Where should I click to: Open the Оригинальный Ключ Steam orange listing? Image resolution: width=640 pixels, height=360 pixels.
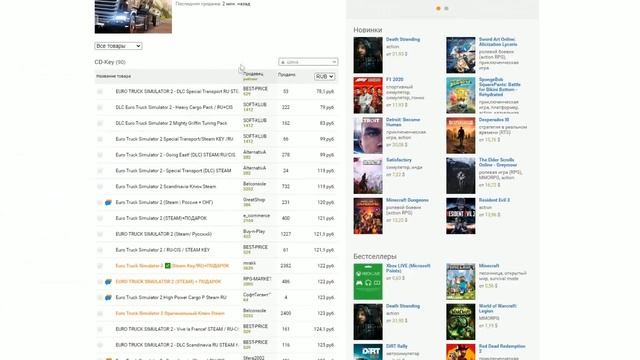pos(170,313)
